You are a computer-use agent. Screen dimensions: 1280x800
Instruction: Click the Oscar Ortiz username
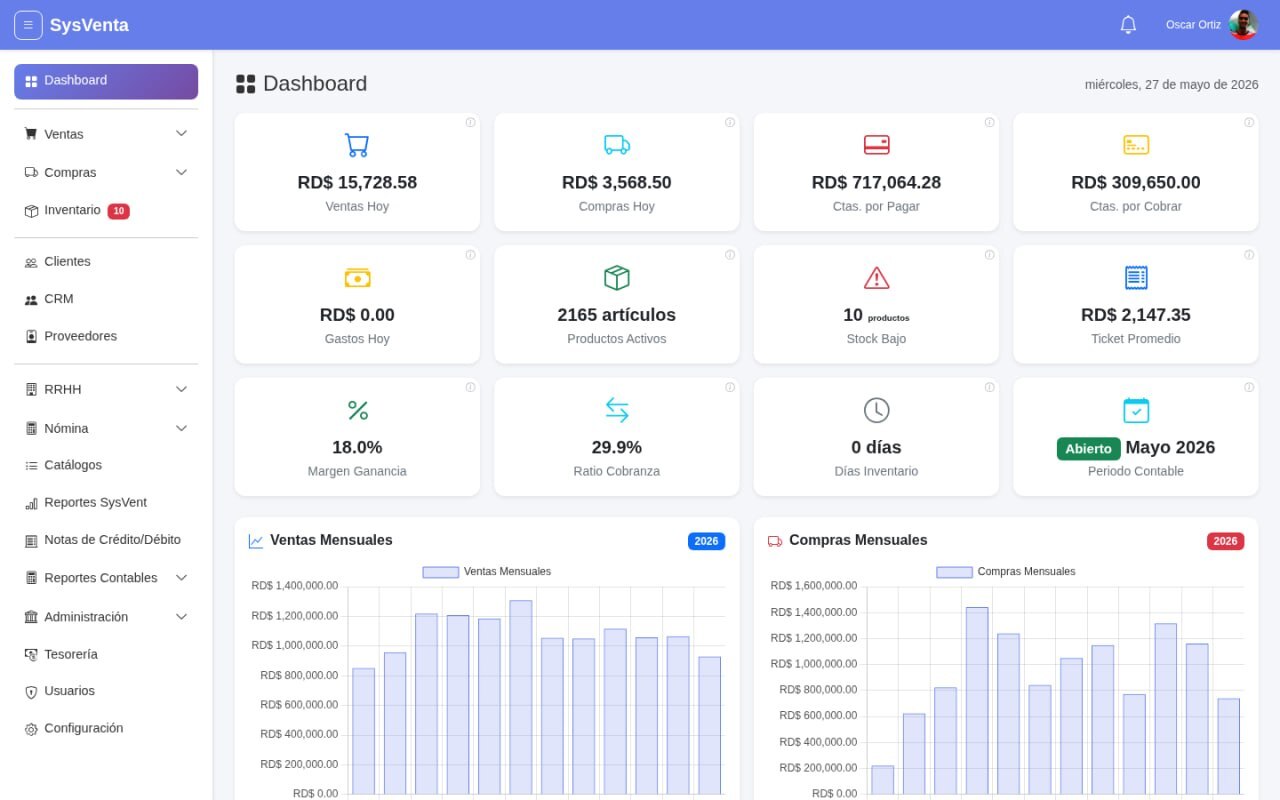(1193, 25)
